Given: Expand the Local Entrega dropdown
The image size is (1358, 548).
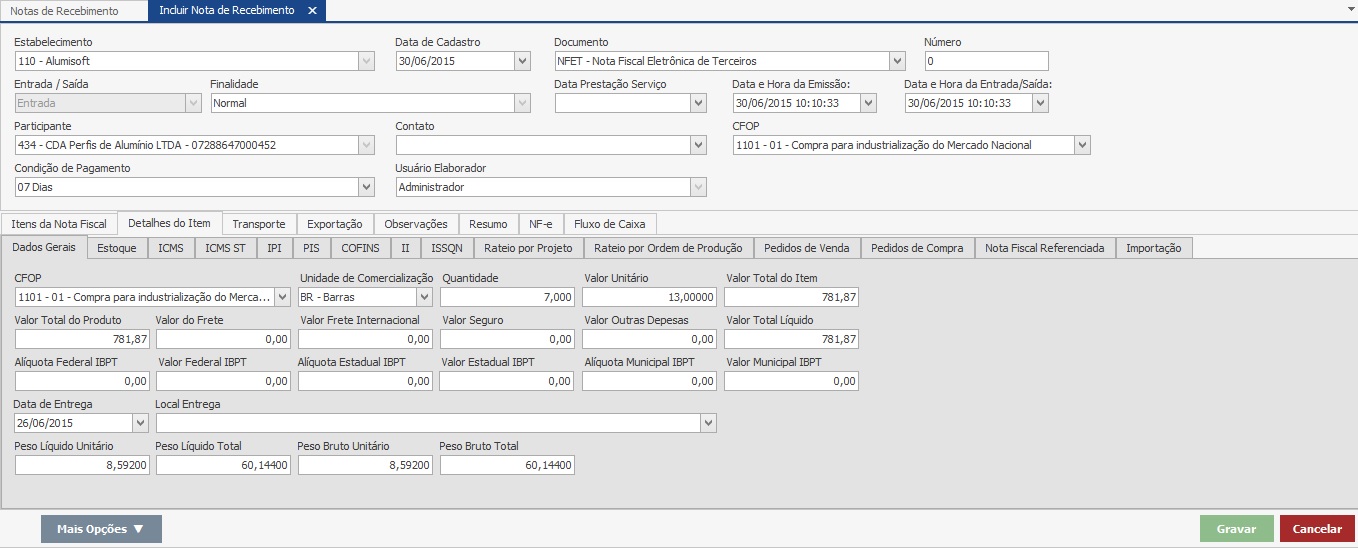Looking at the screenshot, I should pos(708,423).
